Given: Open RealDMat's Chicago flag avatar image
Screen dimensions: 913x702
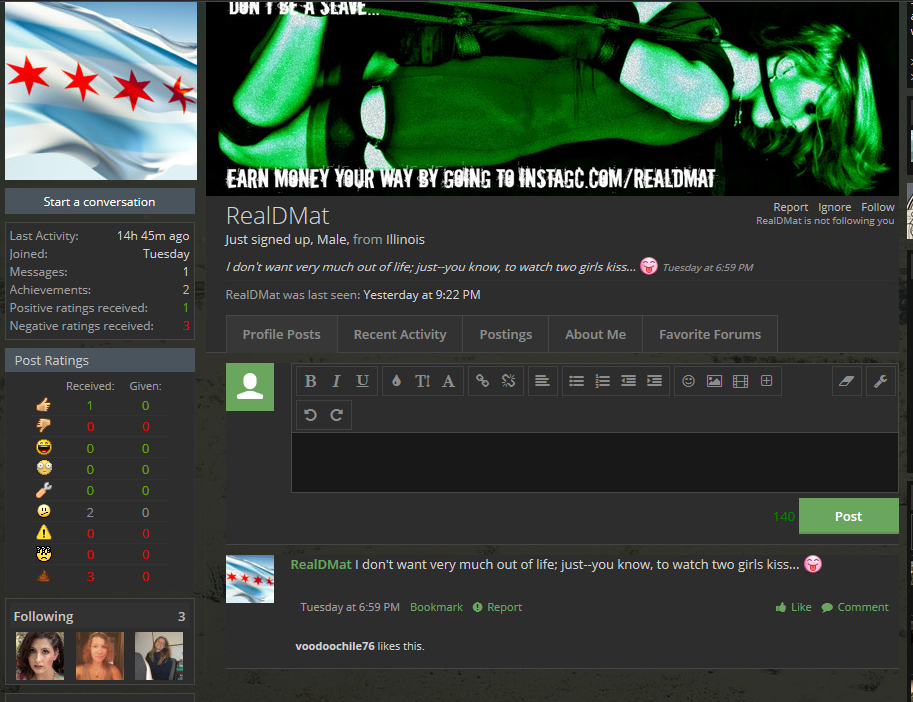Looking at the screenshot, I should [101, 90].
